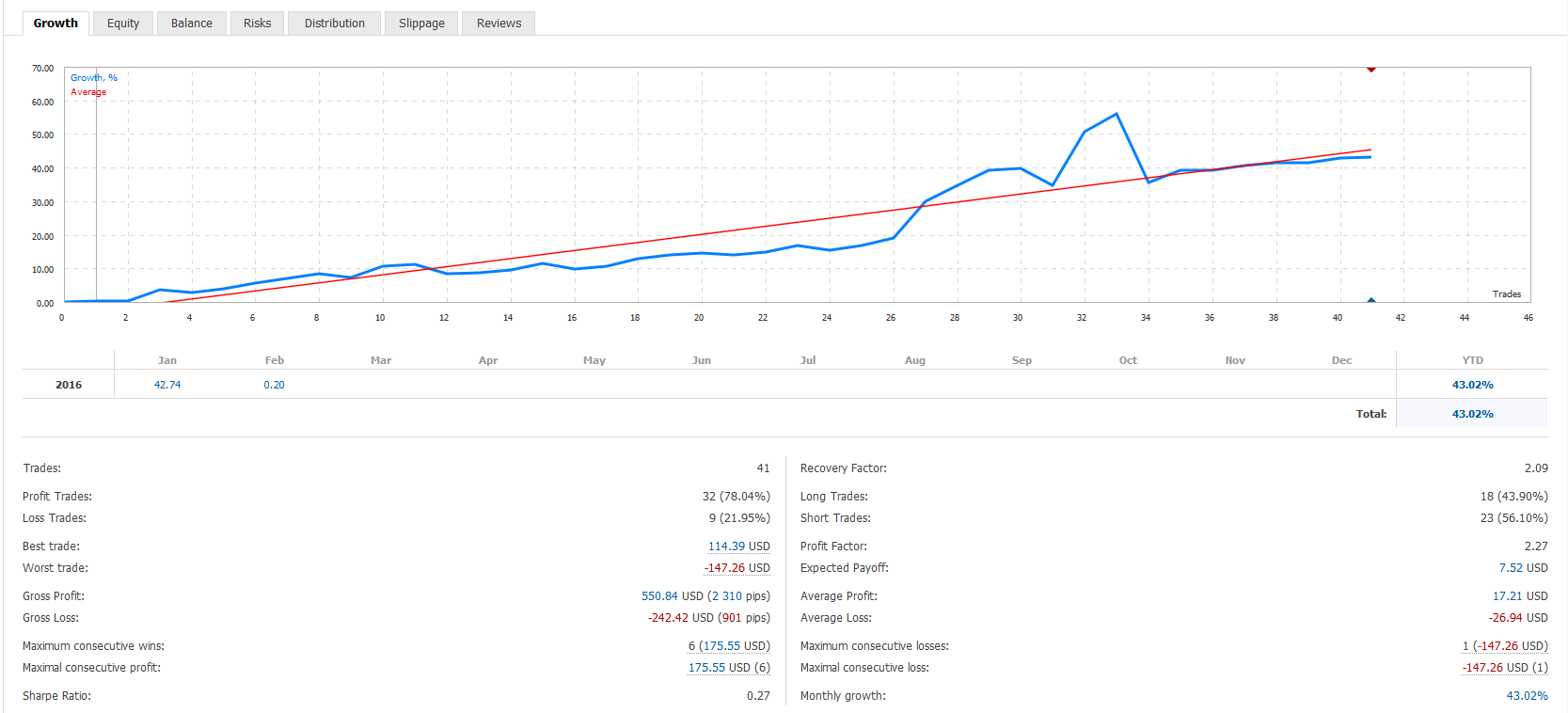Click the January growth value 42.74
This screenshot has height=713, width=1568.
coord(167,385)
